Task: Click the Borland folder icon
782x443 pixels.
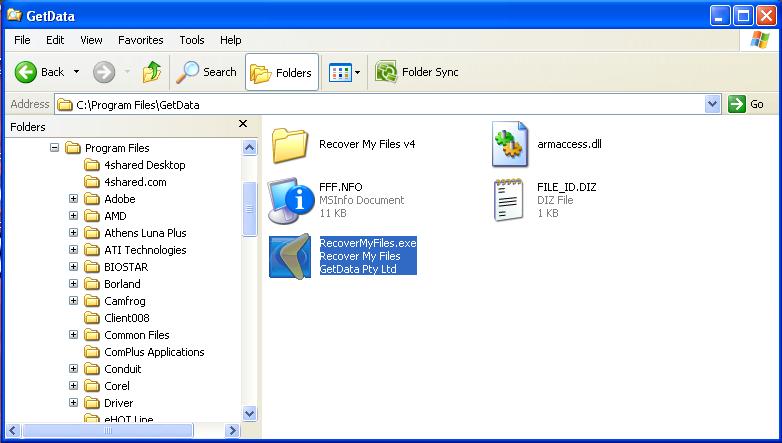Action: [92, 284]
